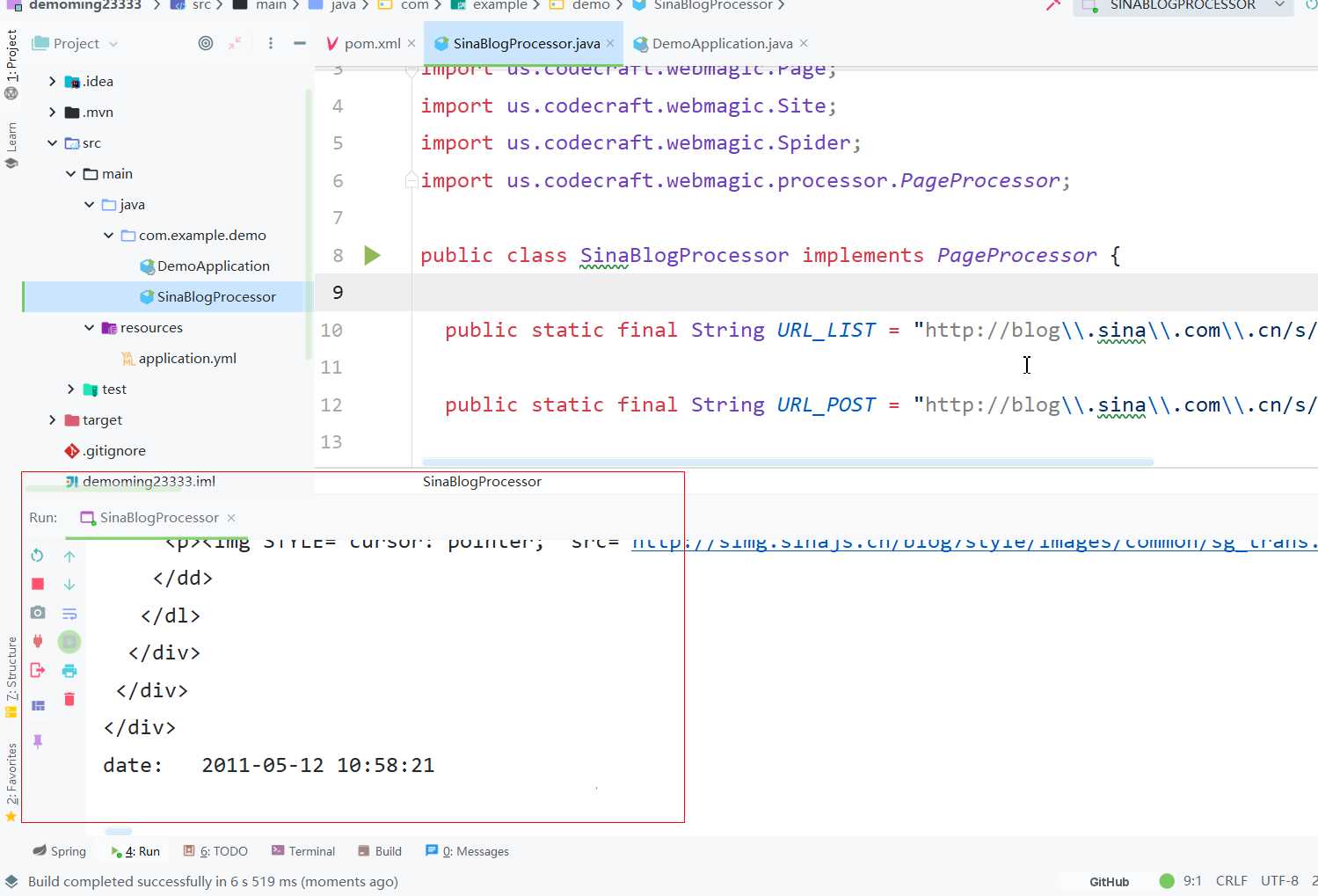1318x896 pixels.
Task: Clear console output with the trash icon
Action: [69, 699]
